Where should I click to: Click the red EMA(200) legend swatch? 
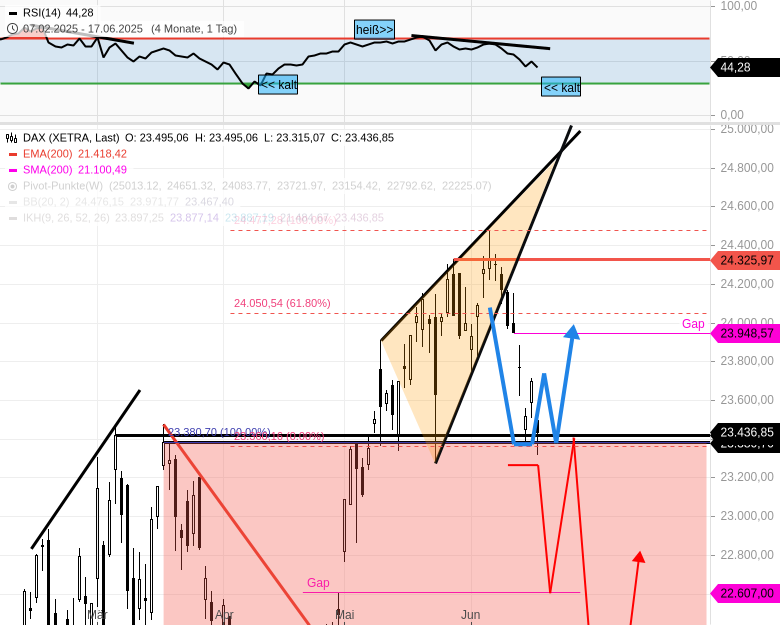(x=12, y=154)
